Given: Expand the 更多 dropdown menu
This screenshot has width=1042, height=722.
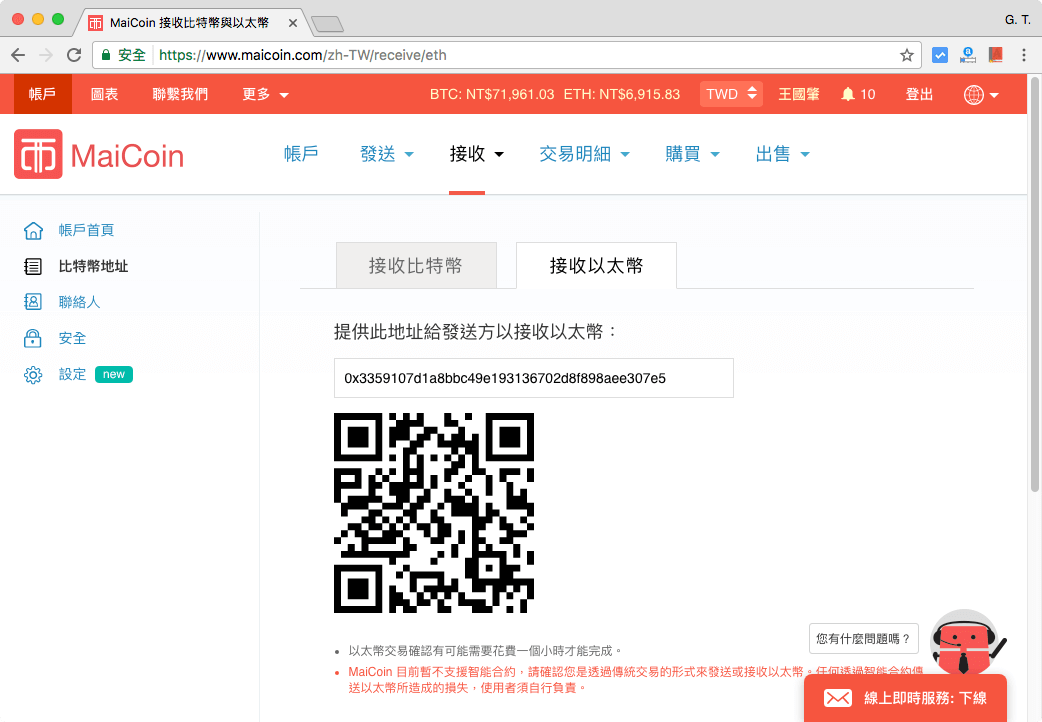Looking at the screenshot, I should tap(265, 94).
